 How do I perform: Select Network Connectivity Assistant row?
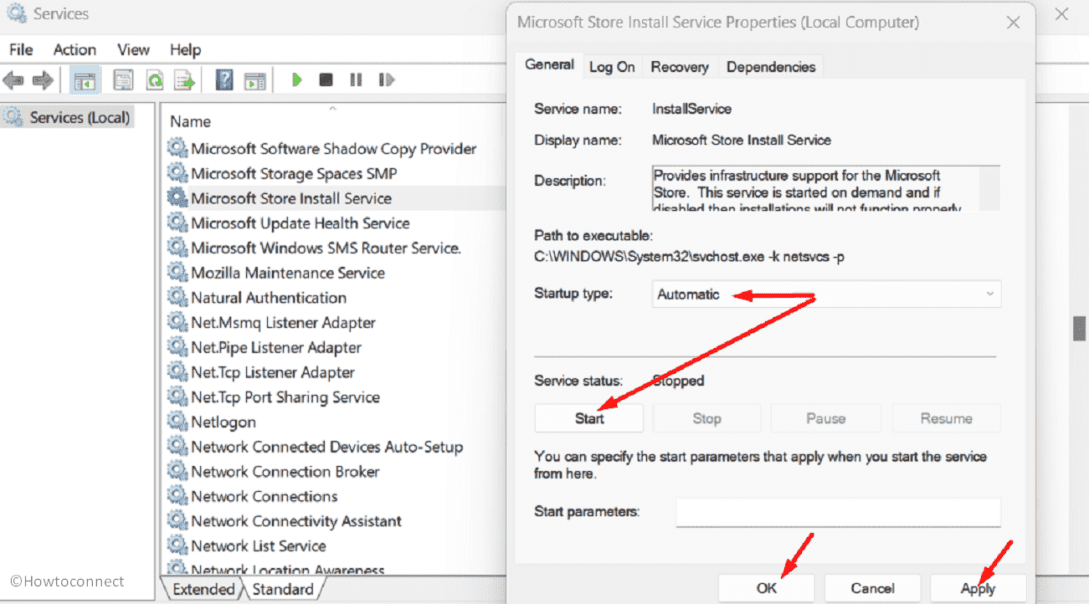coord(297,521)
